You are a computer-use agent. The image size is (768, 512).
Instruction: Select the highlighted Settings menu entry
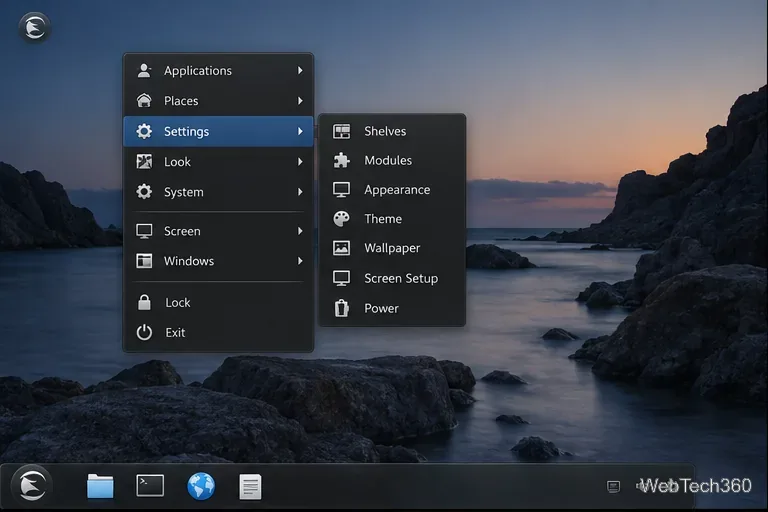coord(218,131)
